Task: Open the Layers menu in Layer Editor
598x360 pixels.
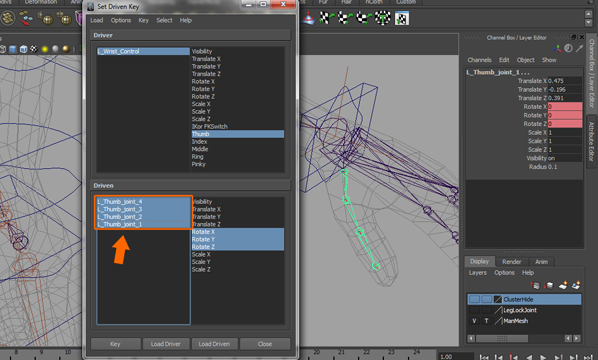Action: point(477,273)
